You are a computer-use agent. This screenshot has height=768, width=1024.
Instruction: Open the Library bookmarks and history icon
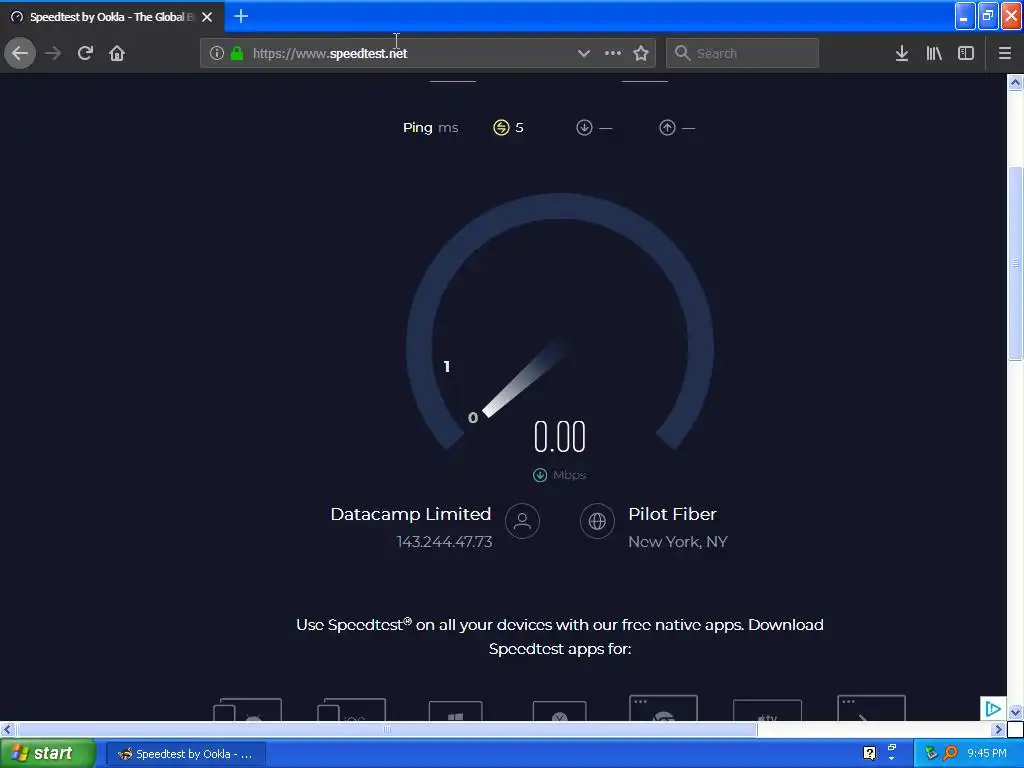point(934,53)
